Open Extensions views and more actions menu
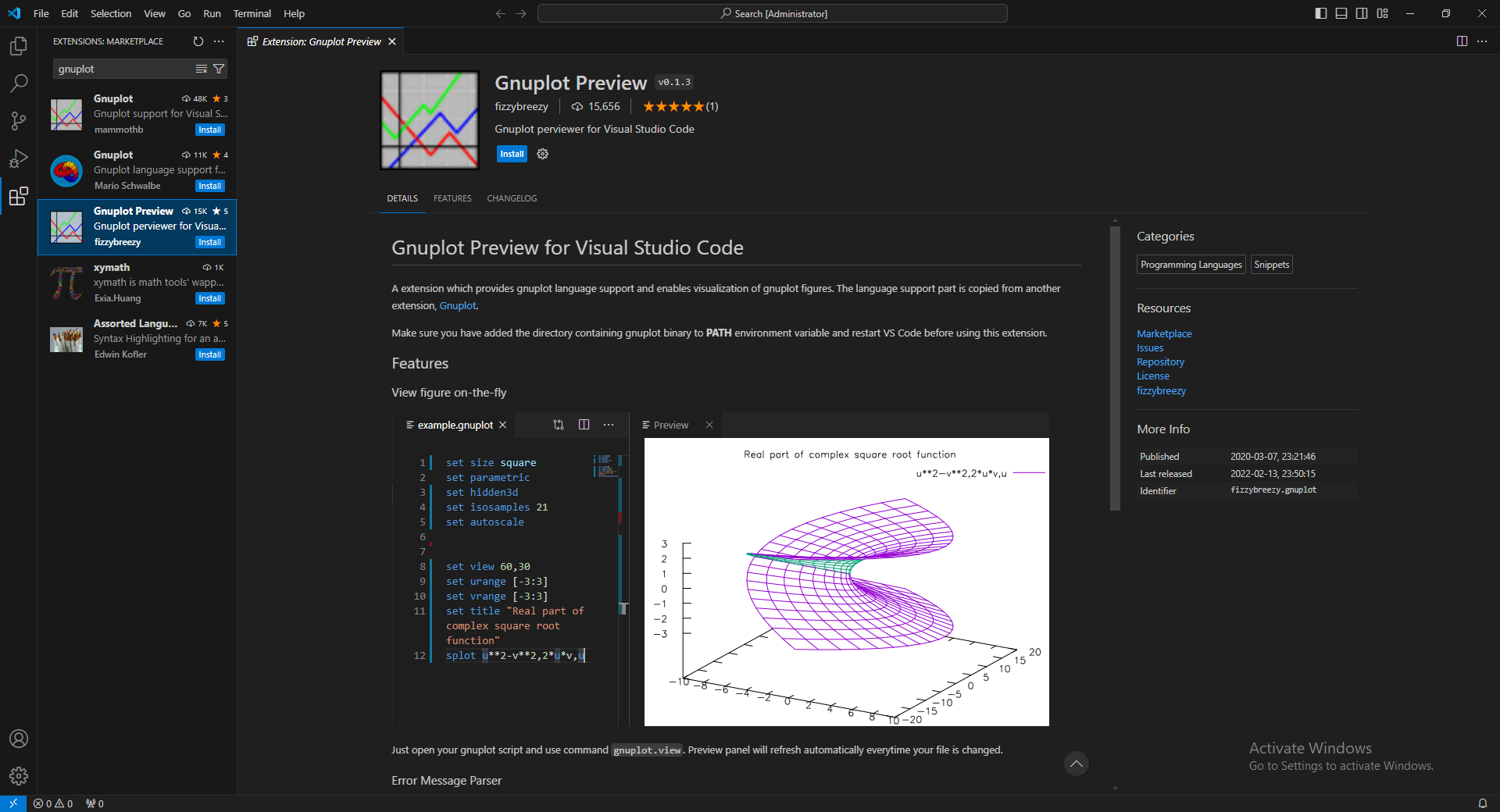 coord(219,41)
